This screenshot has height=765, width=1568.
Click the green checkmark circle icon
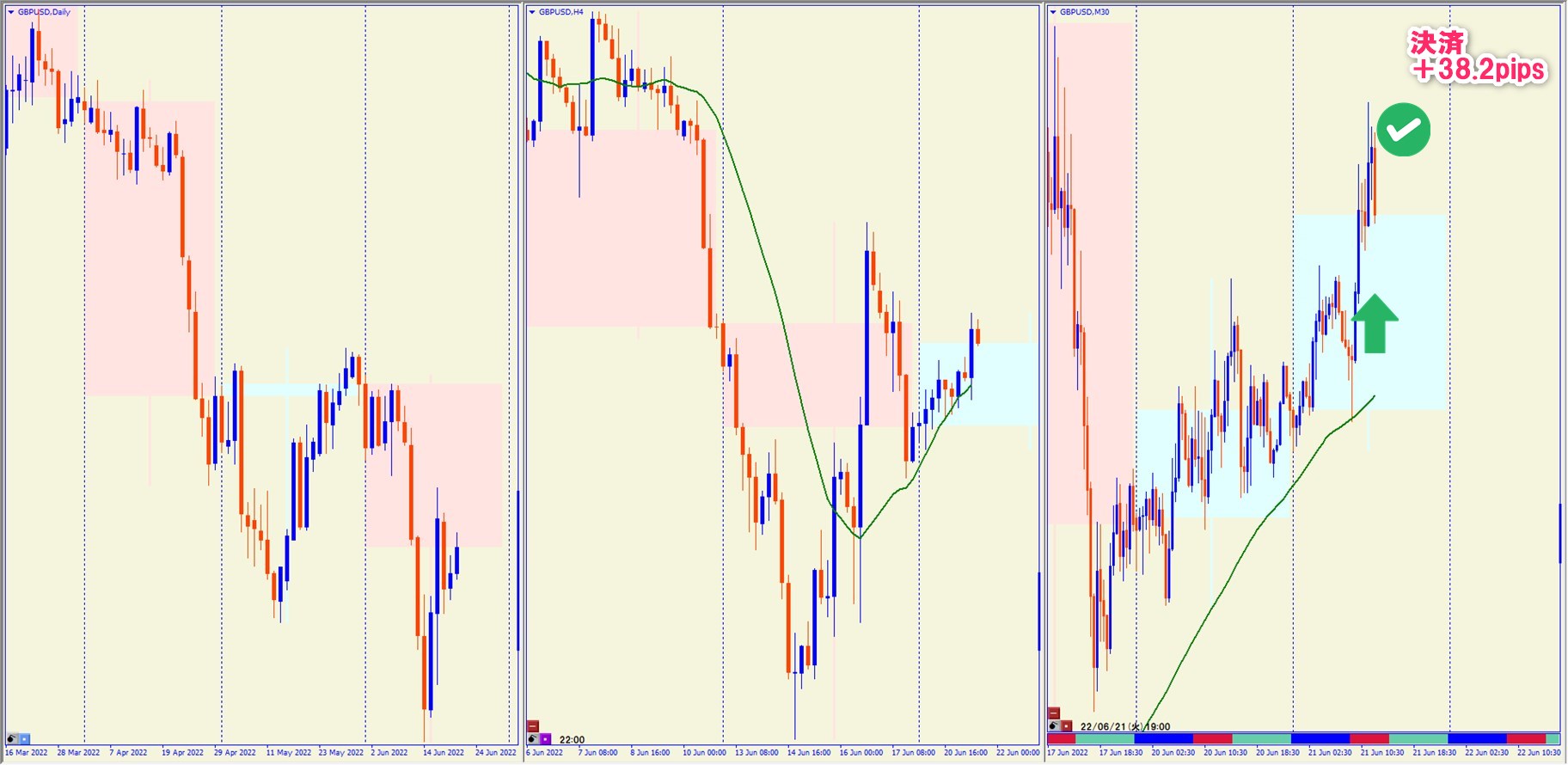pyautogui.click(x=1403, y=130)
